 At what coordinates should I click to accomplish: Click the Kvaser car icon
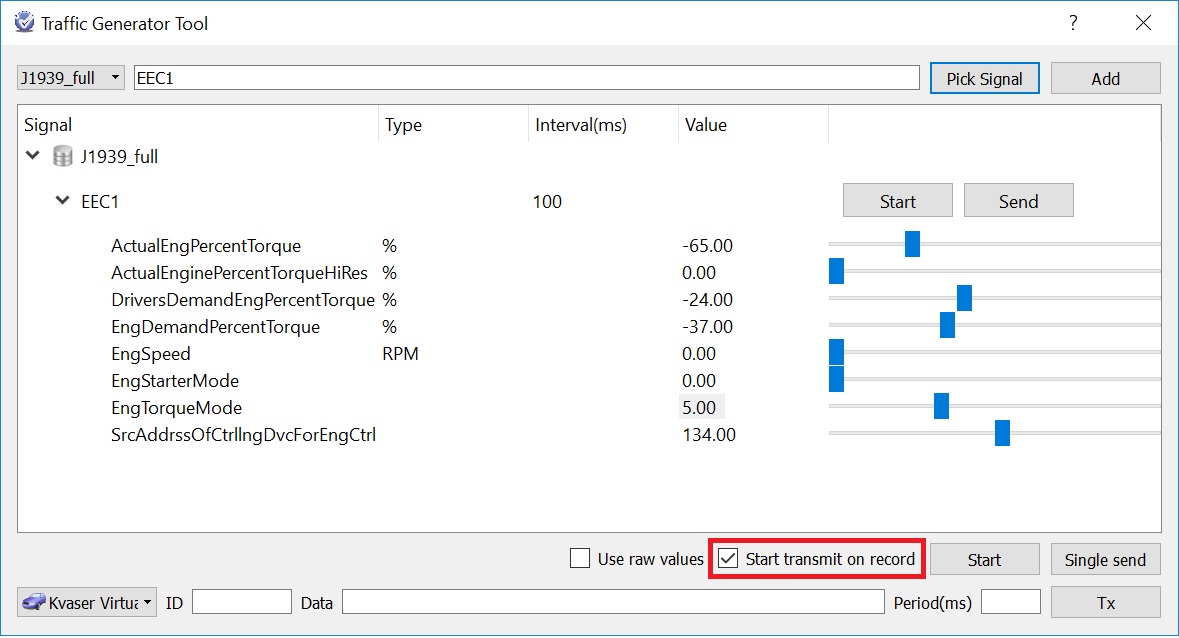(x=34, y=602)
